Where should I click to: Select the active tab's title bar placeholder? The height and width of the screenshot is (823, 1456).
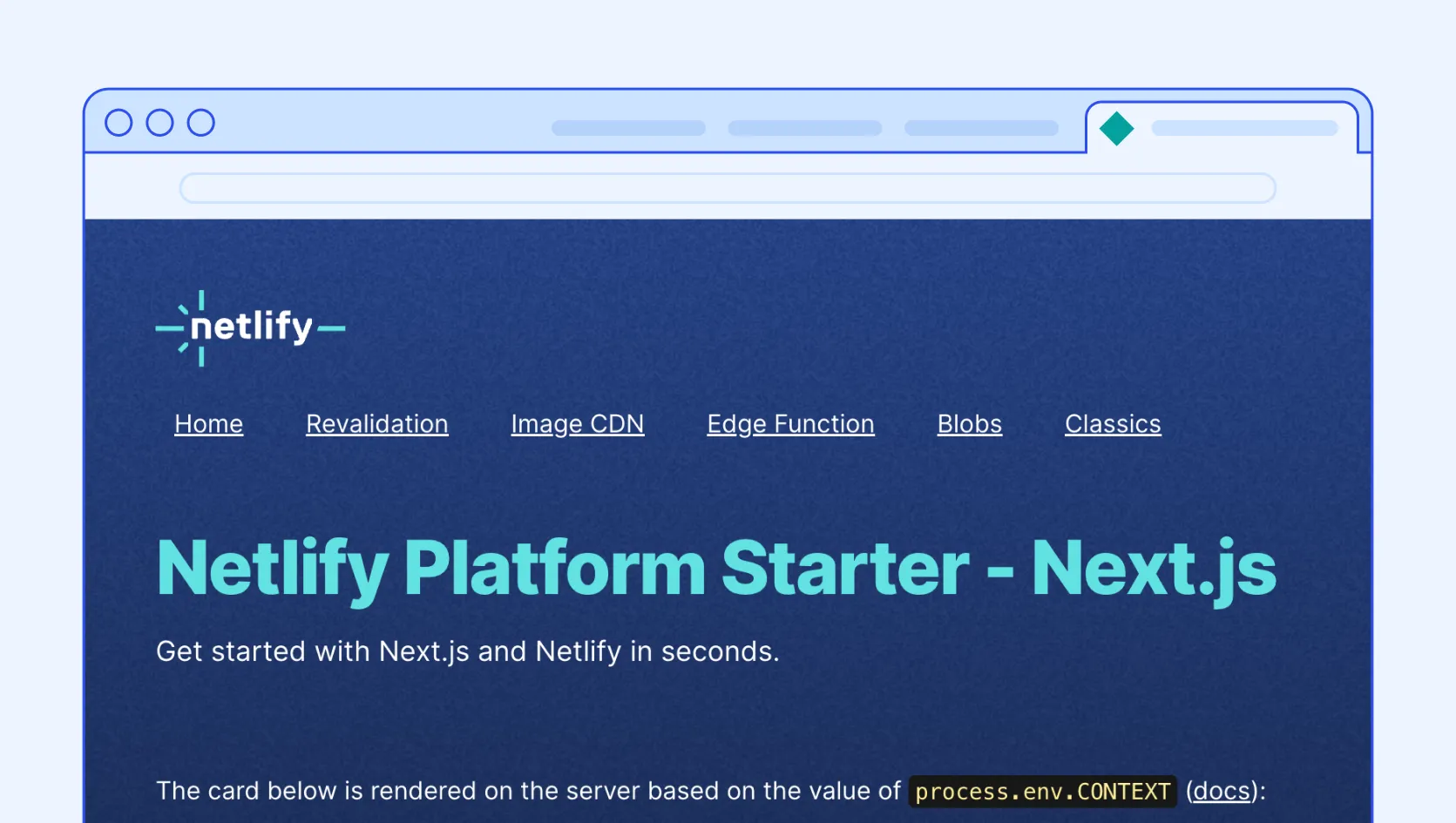click(1244, 128)
